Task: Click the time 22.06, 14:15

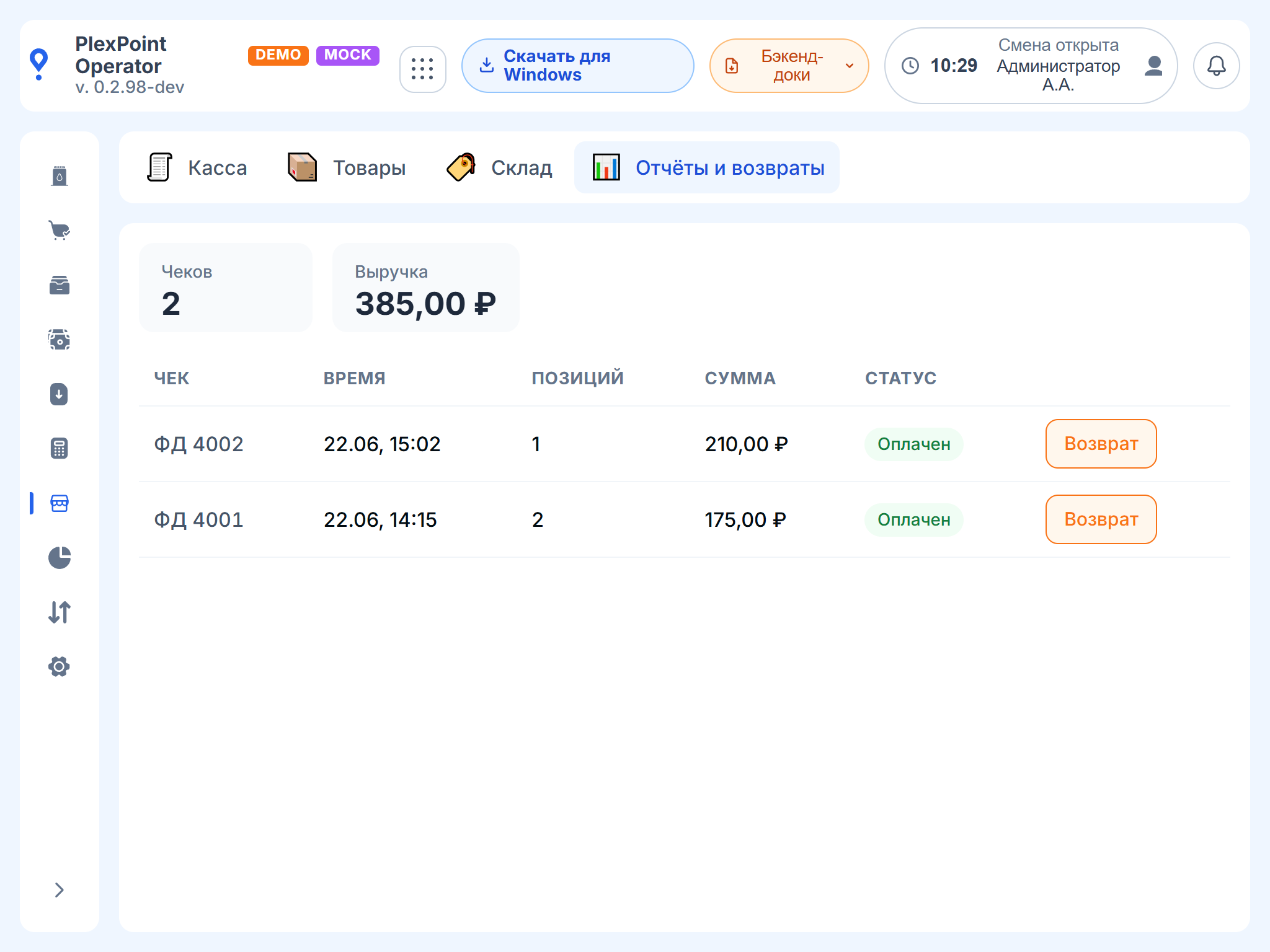Action: tap(380, 519)
